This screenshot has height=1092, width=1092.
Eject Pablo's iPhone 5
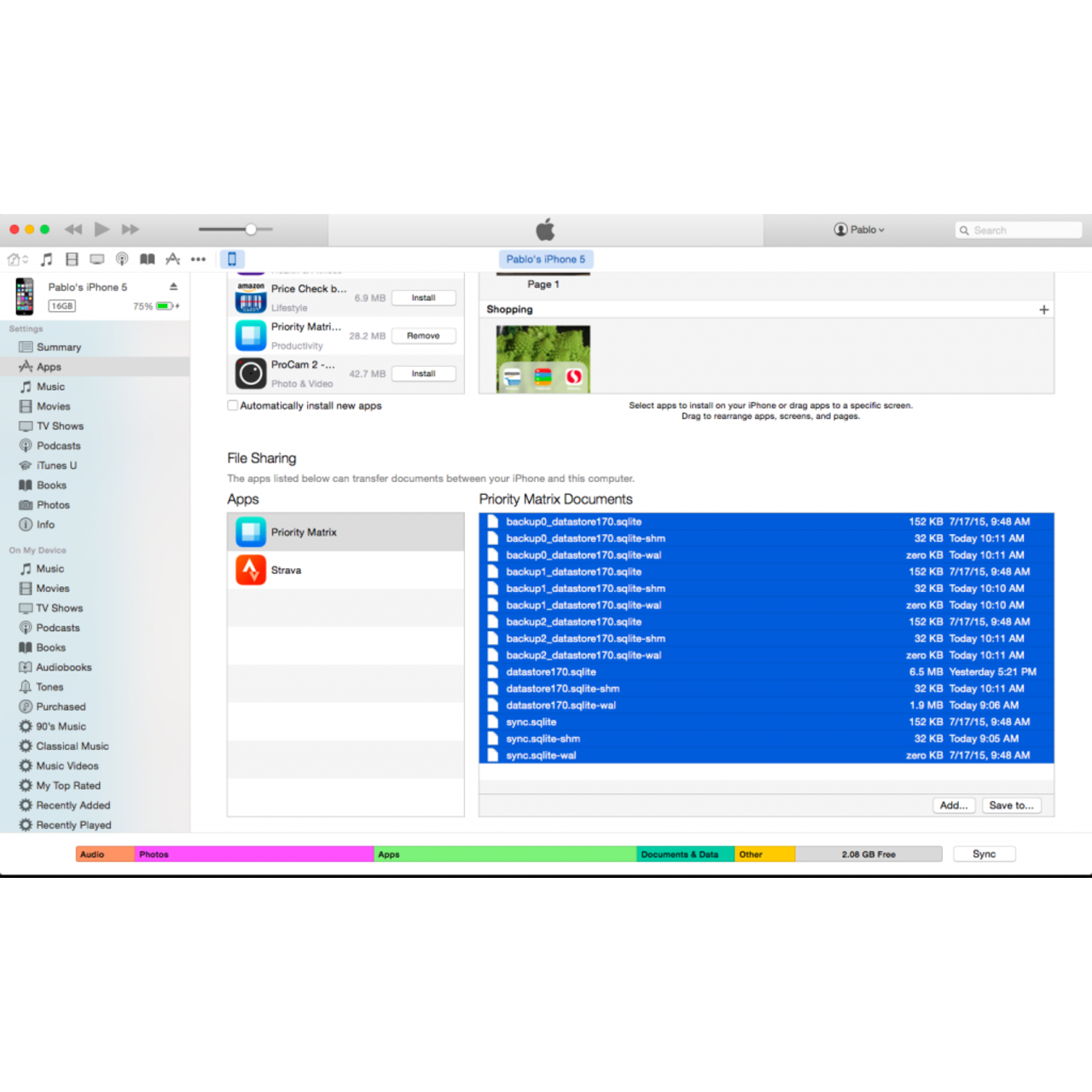(173, 287)
